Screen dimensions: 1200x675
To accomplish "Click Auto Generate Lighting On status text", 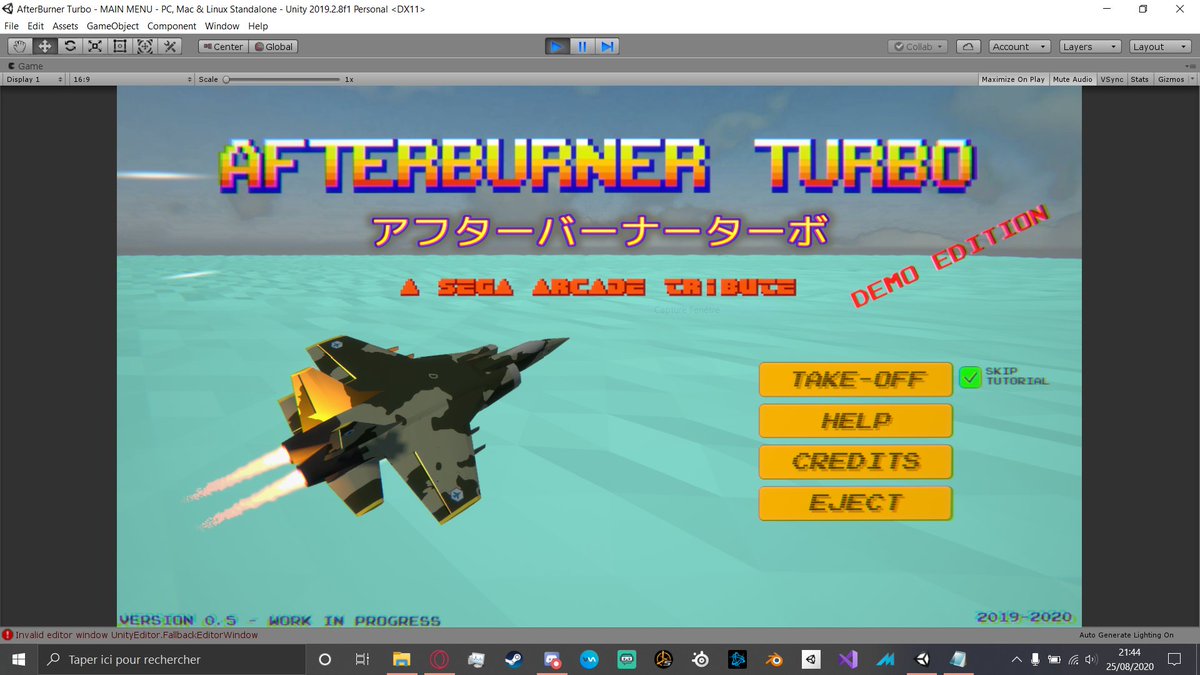I will [1127, 635].
